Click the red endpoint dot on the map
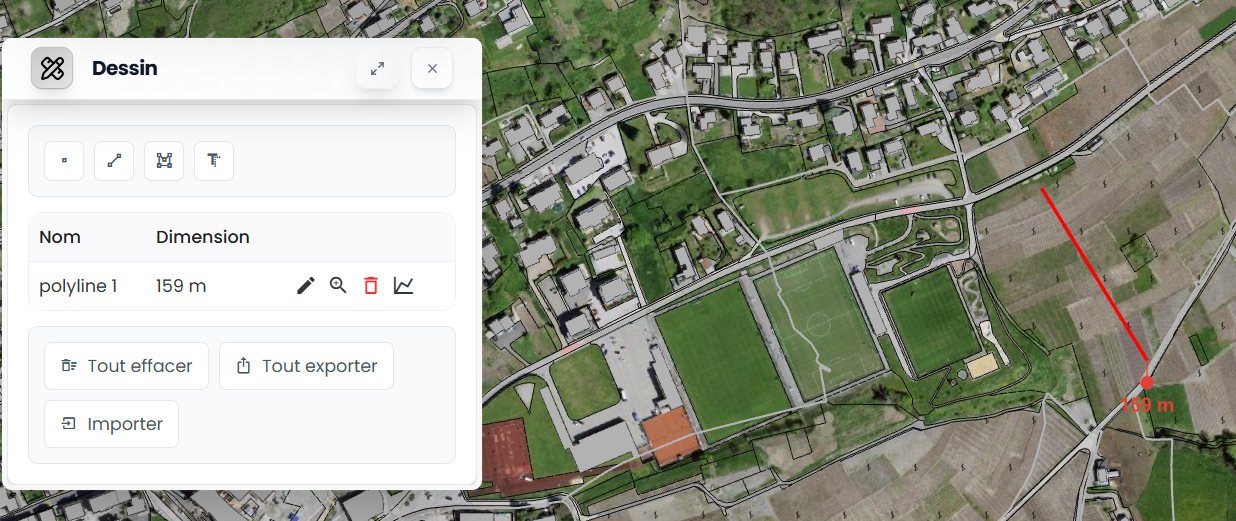This screenshot has height=521, width=1236. 1147,382
